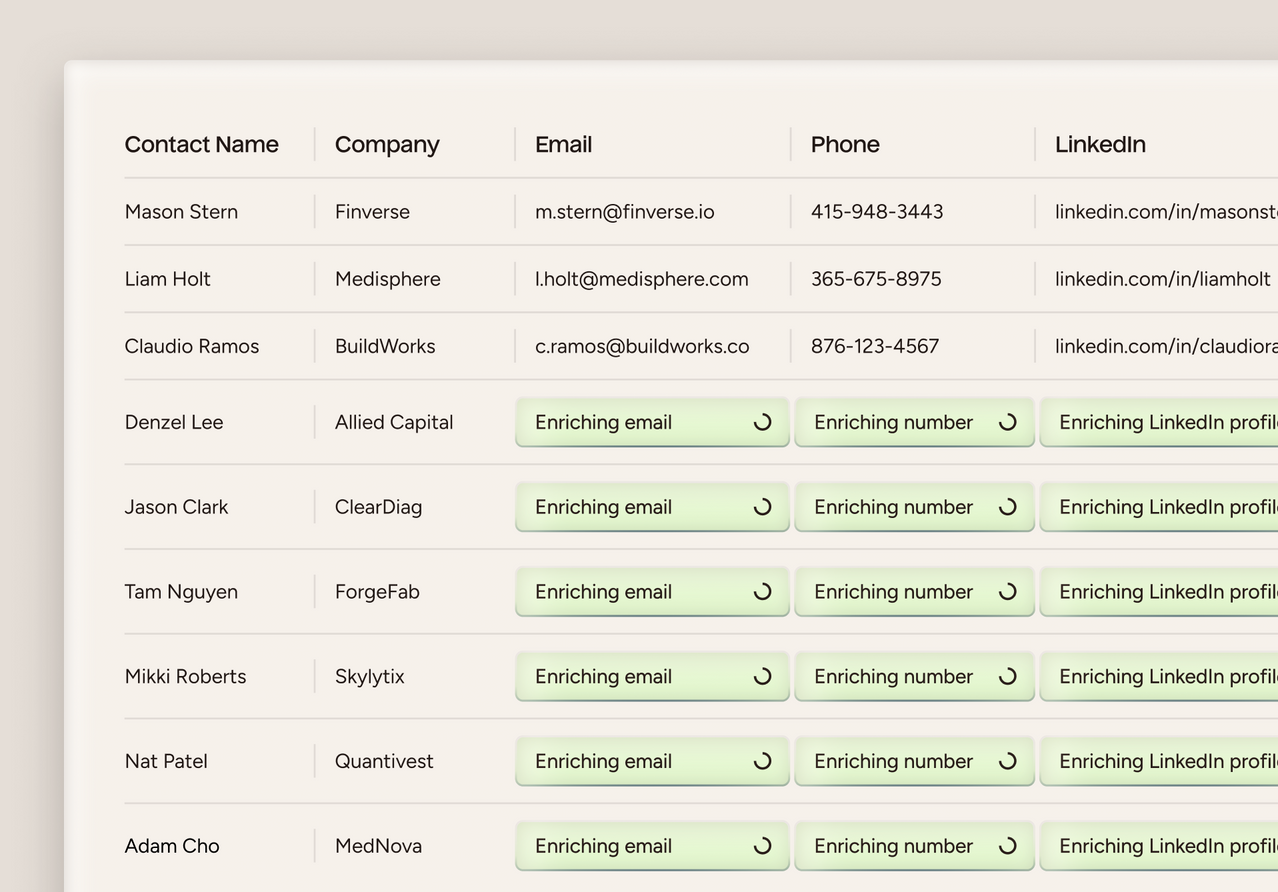
Task: Click number spinner icon in Mikki Roberts row
Action: [1007, 676]
